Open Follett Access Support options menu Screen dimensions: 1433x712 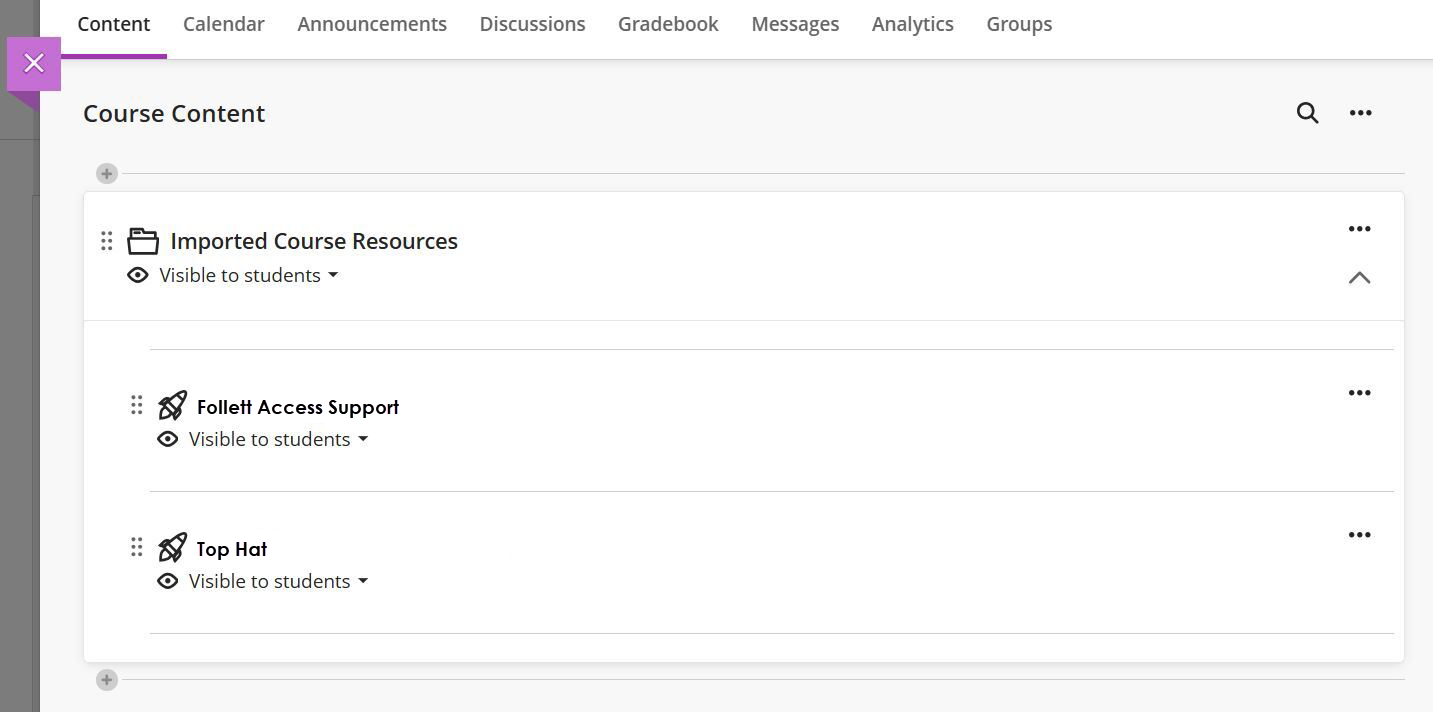tap(1359, 393)
